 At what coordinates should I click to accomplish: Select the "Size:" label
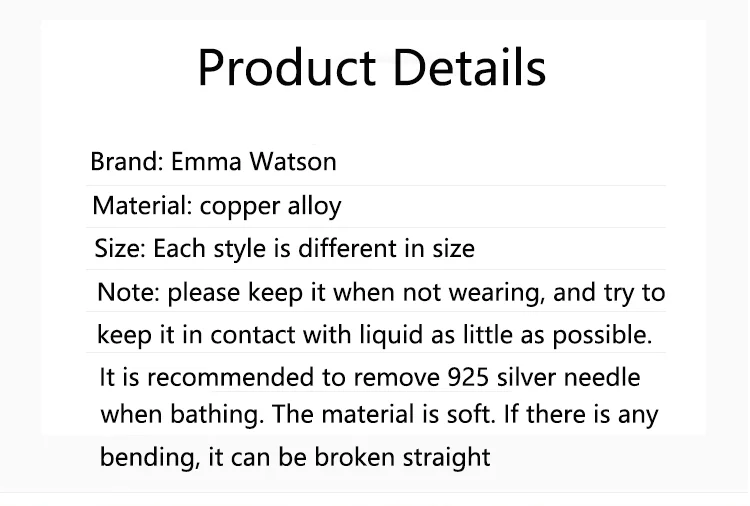point(120,248)
